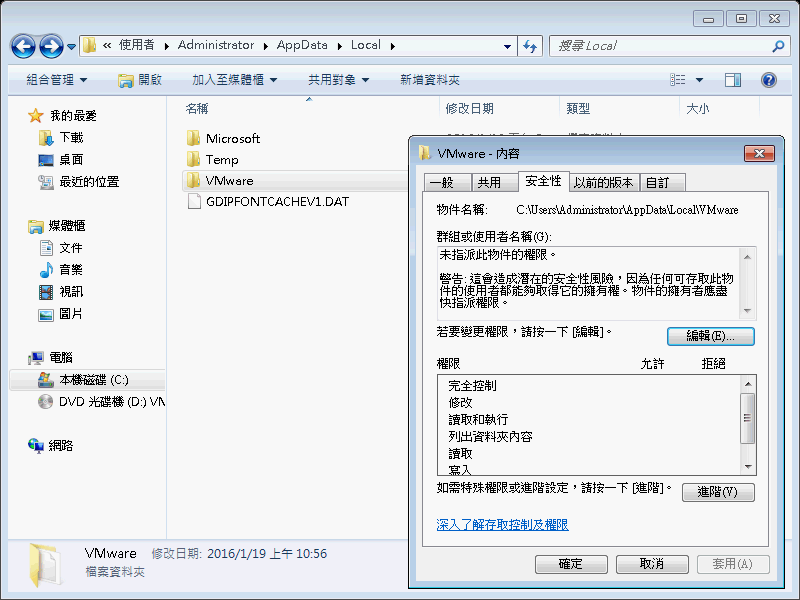Click 確定 in the VMware properties dialog
This screenshot has height=600, width=800.
click(571, 564)
